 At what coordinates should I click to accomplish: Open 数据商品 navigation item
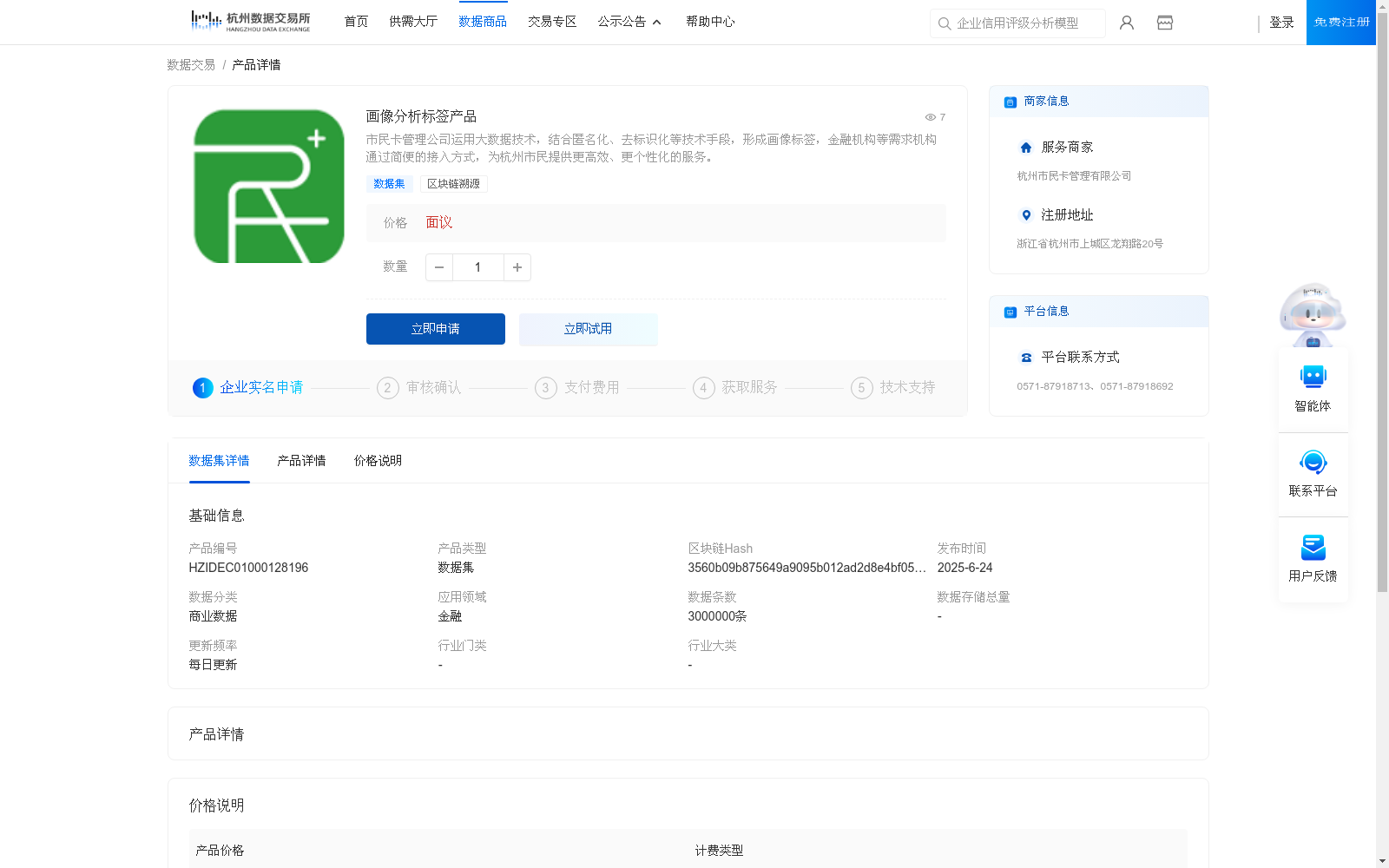[x=483, y=22]
